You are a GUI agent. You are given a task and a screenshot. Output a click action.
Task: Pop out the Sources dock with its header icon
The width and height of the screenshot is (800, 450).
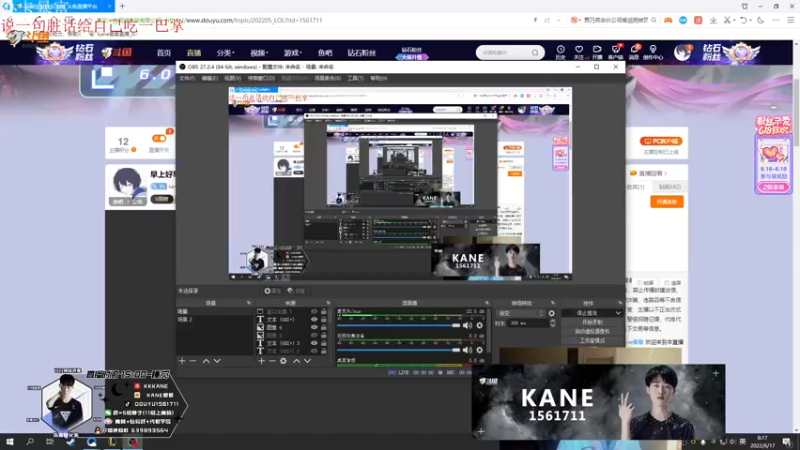pos(328,303)
